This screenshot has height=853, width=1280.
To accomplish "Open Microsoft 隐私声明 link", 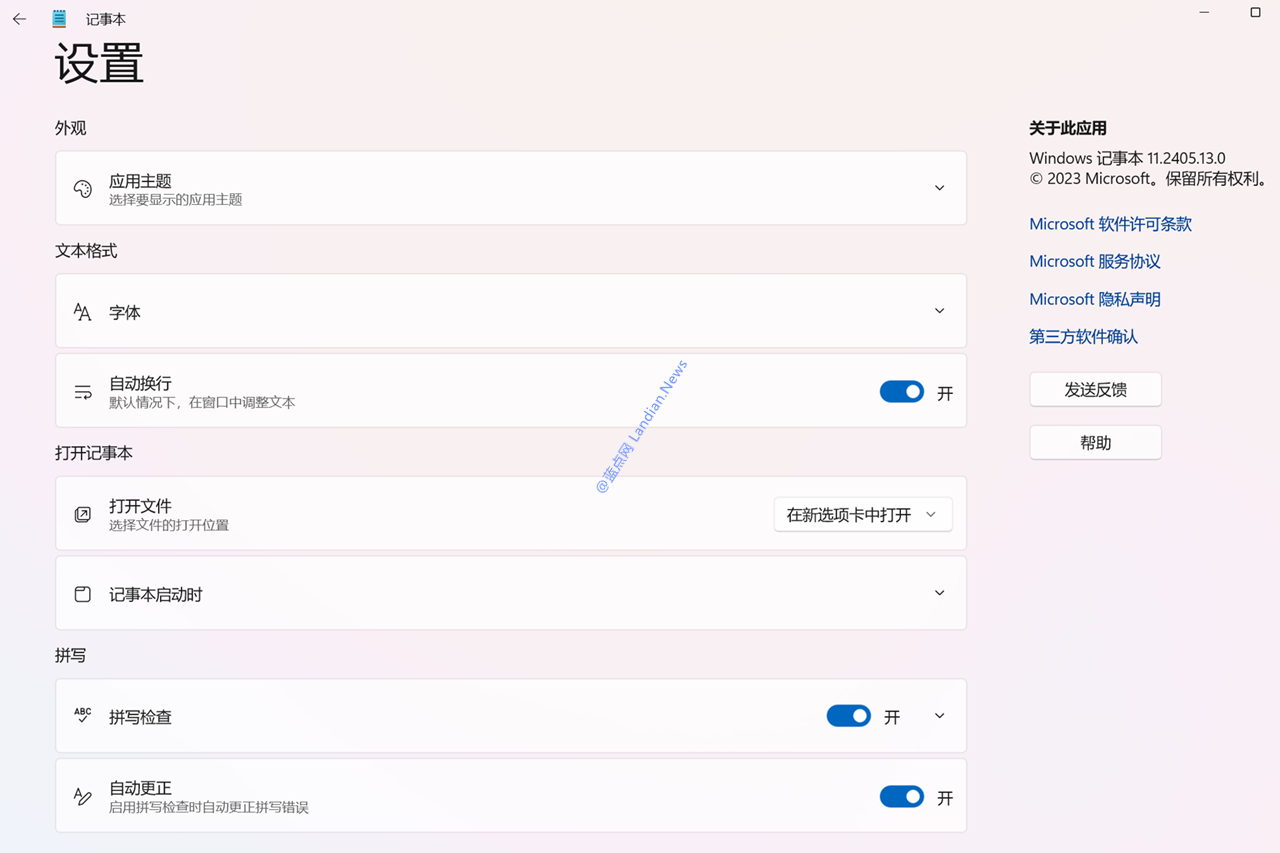I will click(x=1095, y=299).
